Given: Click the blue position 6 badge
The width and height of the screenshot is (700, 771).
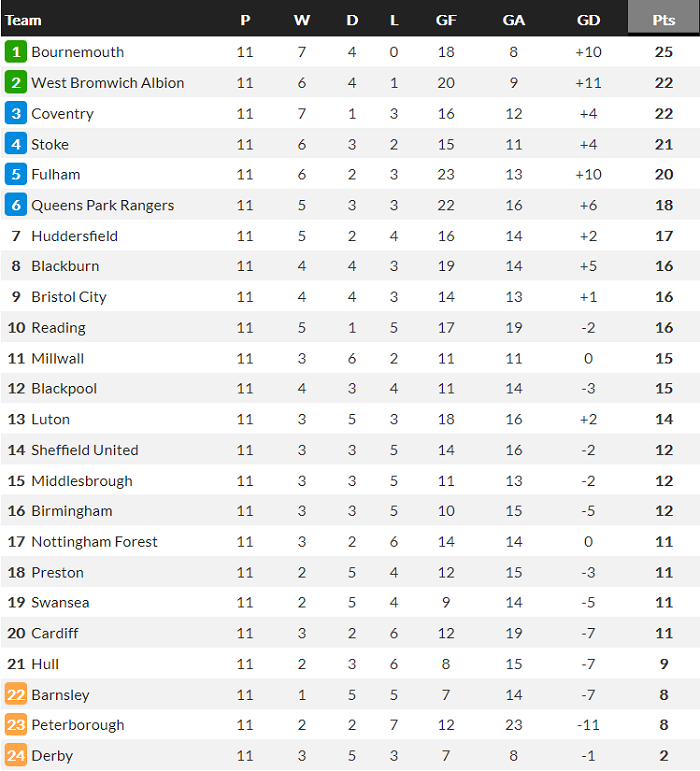Looking at the screenshot, I should point(15,205).
